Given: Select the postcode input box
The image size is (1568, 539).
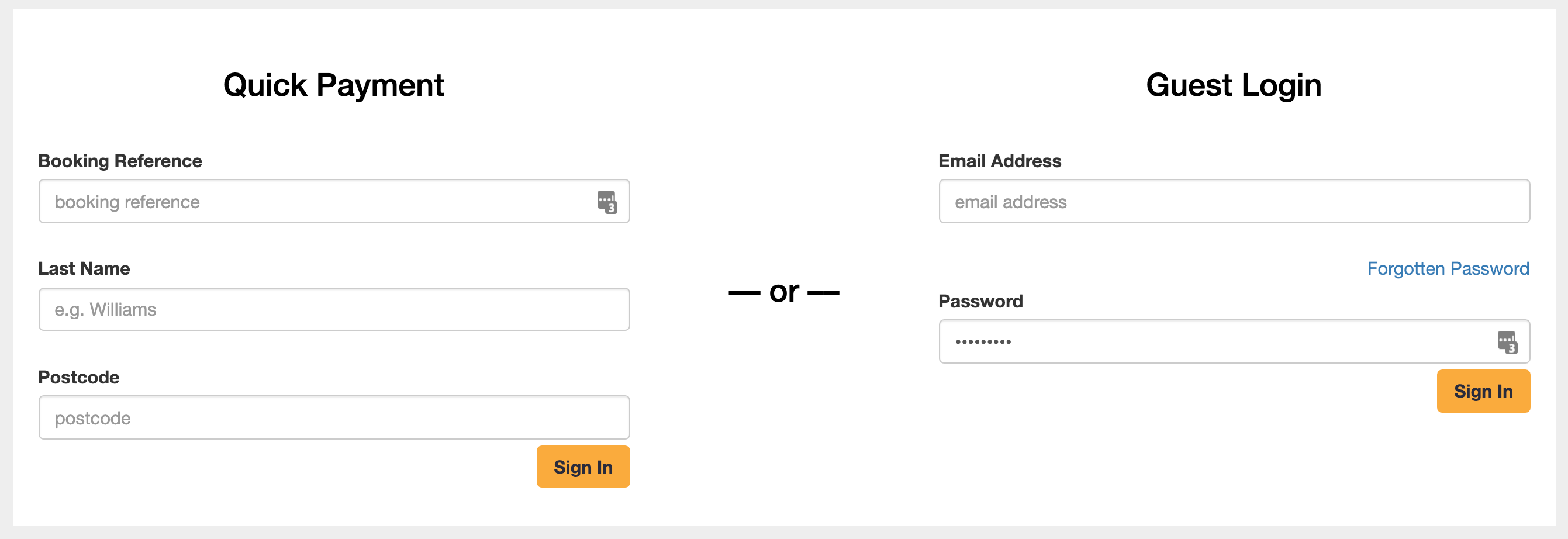Looking at the screenshot, I should click(334, 418).
